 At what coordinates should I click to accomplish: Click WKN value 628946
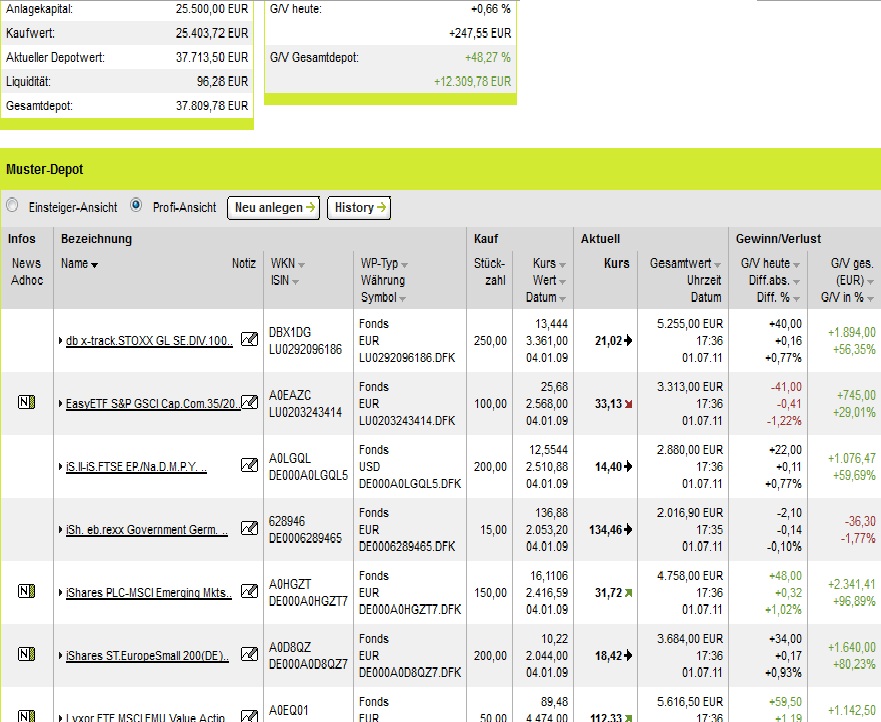pyautogui.click(x=287, y=521)
